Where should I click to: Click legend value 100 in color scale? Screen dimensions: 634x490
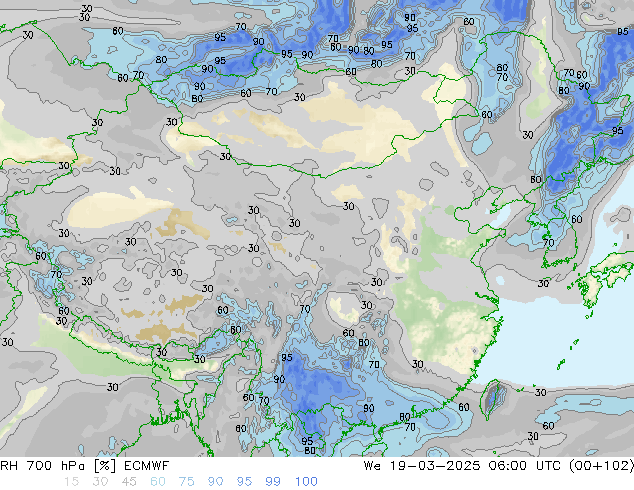click(x=306, y=482)
